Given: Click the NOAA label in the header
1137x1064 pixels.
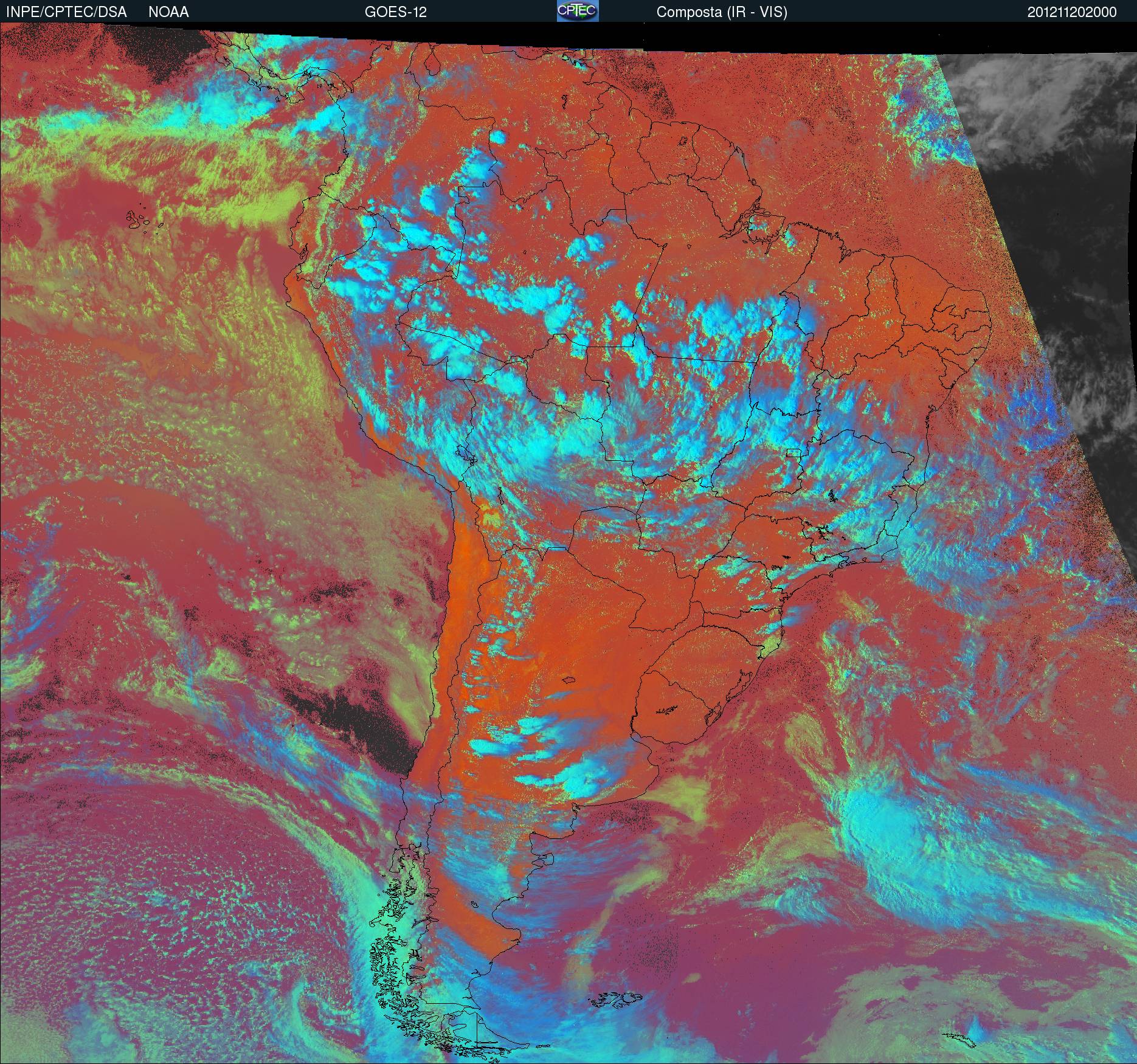Looking at the screenshot, I should tap(168, 12).
